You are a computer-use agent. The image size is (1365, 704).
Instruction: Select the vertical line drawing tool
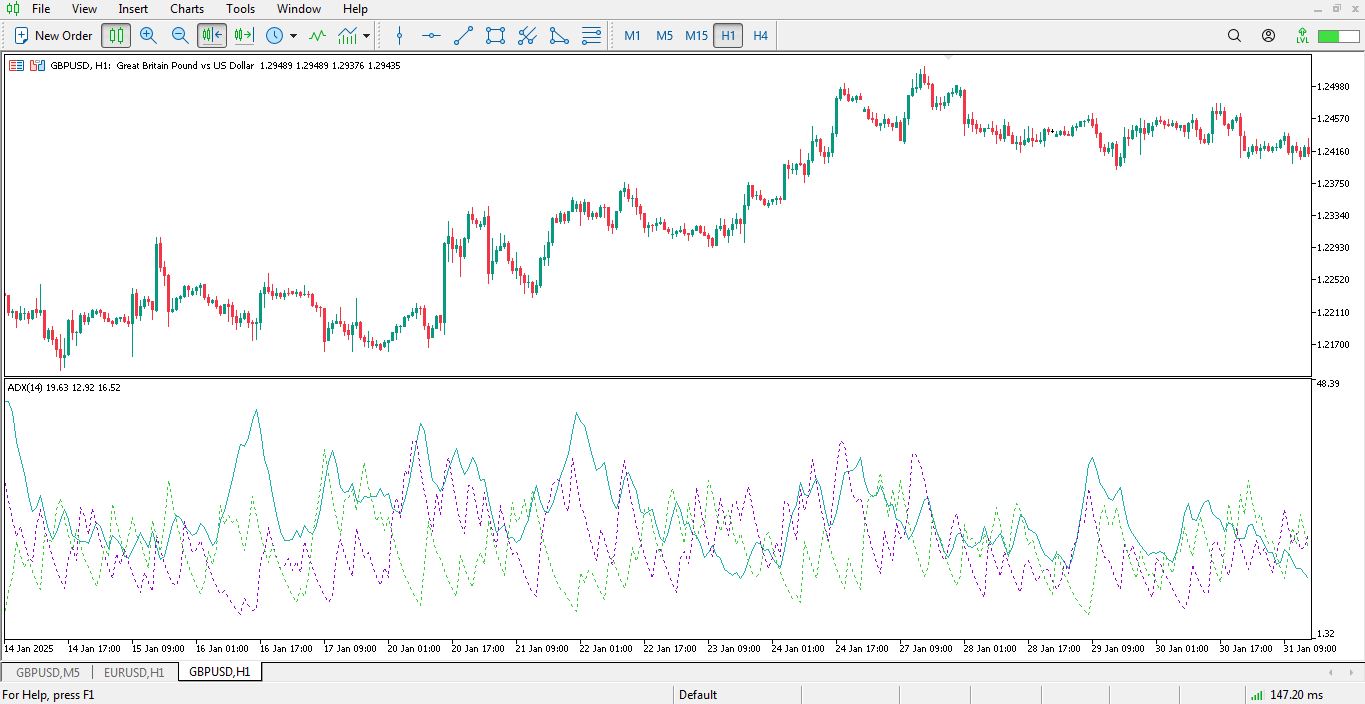(400, 35)
